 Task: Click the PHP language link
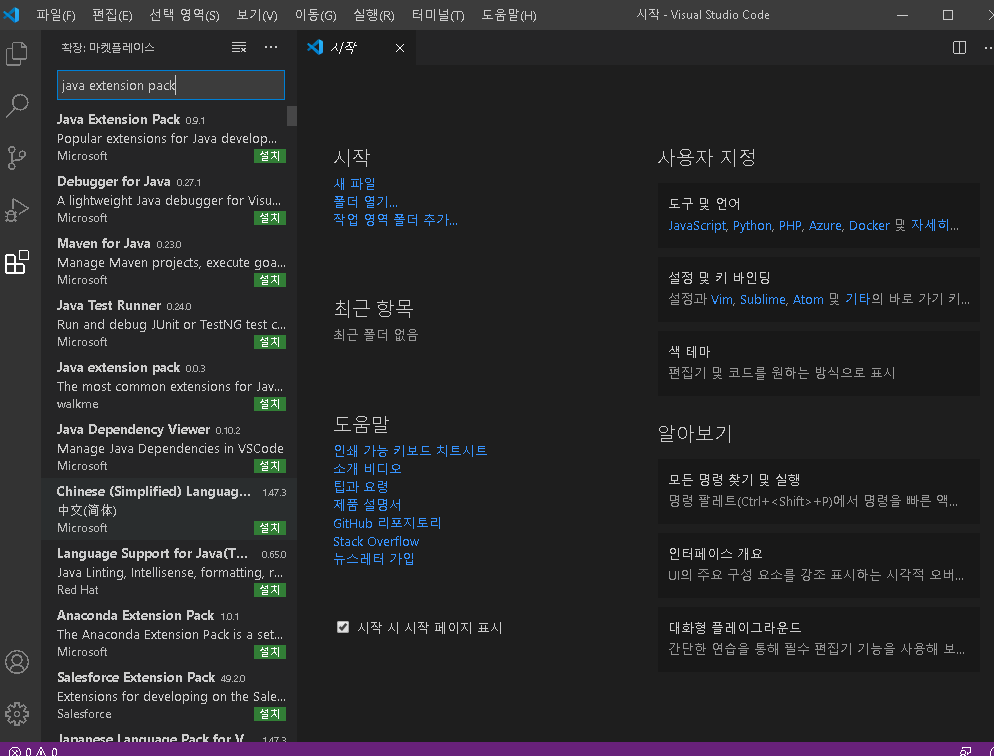tap(790, 226)
